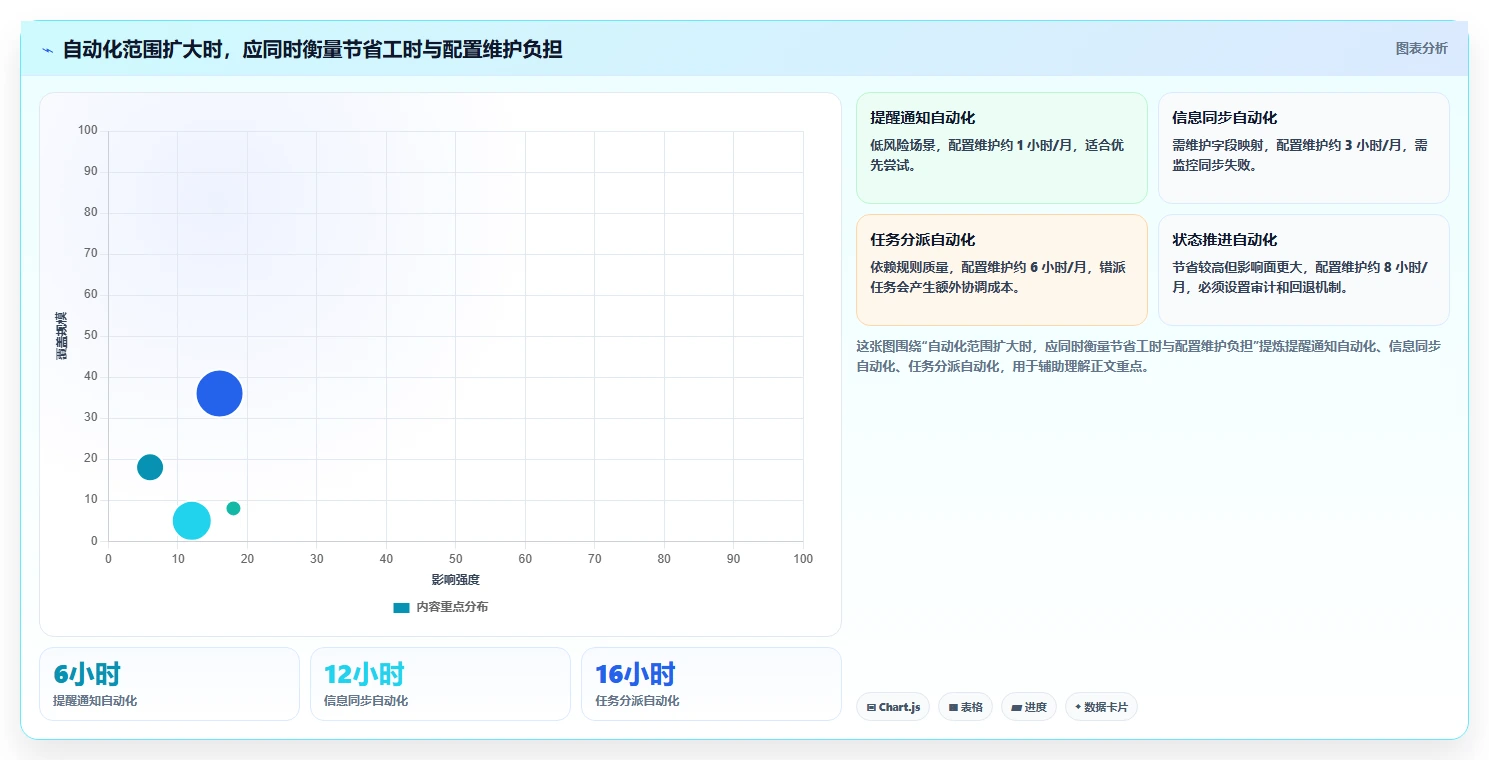This screenshot has width=1489, height=760.
Task: Click the summary paragraph starting 这张图围绕
Action: [1149, 356]
